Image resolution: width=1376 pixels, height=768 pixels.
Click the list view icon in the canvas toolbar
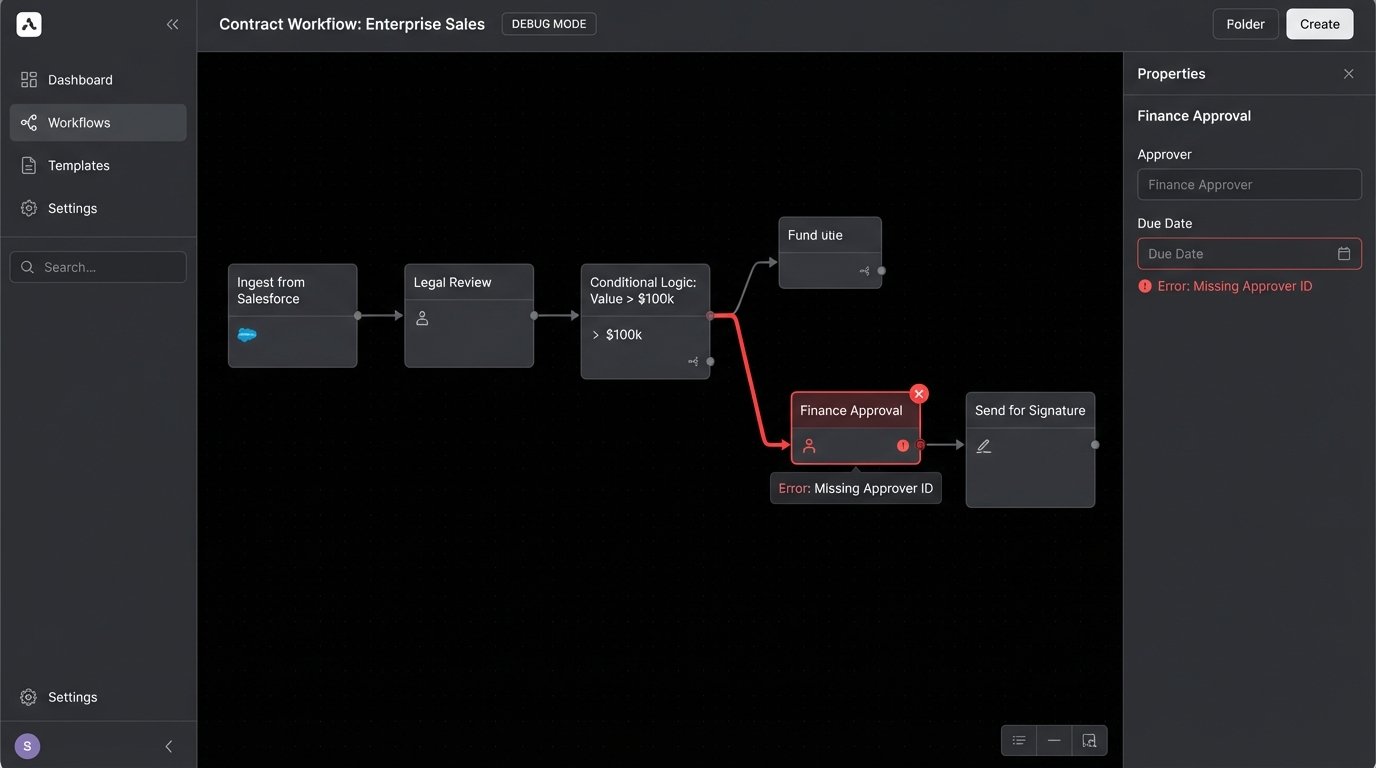coord(1018,740)
